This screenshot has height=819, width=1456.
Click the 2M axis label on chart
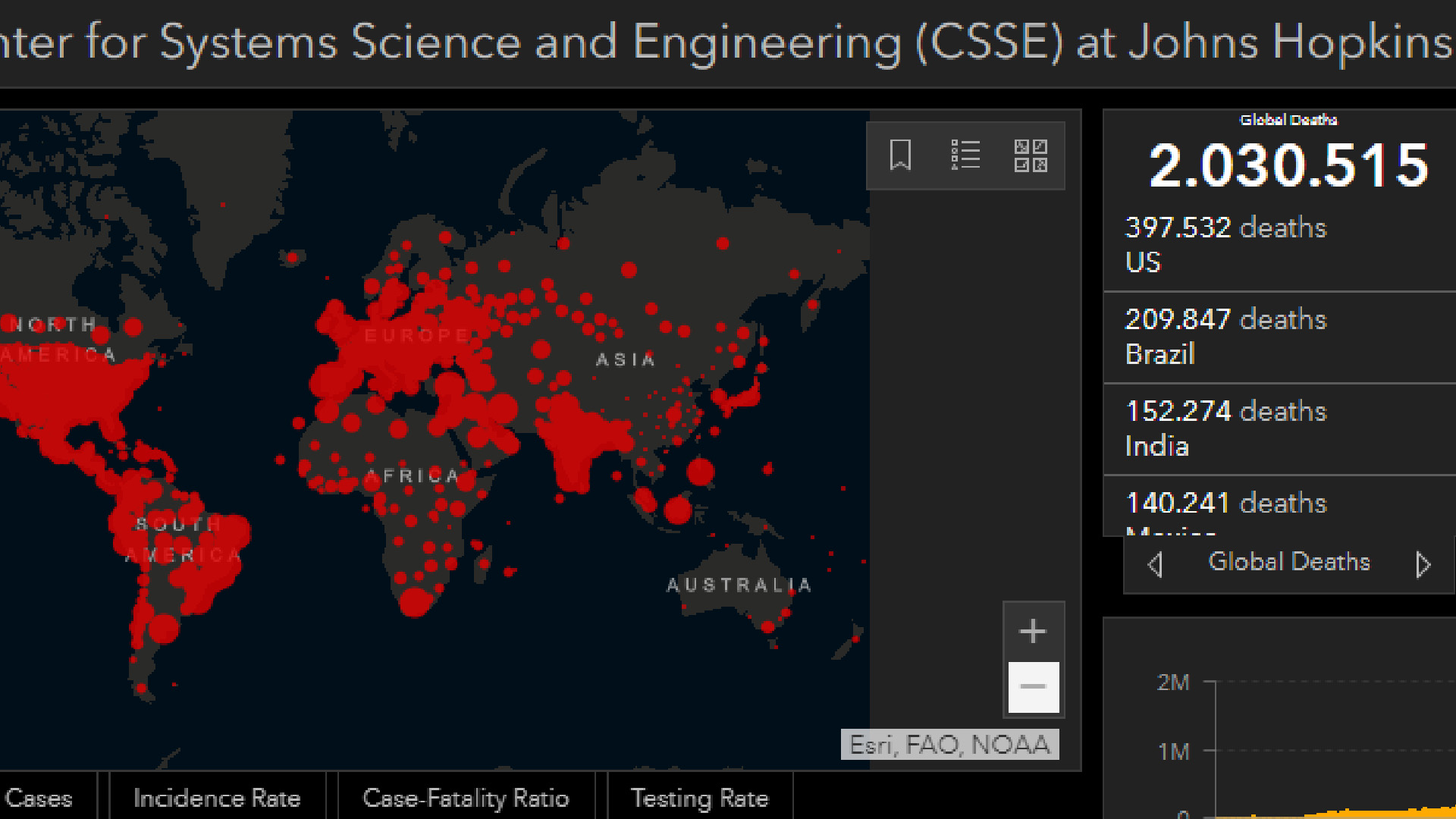click(x=1173, y=682)
